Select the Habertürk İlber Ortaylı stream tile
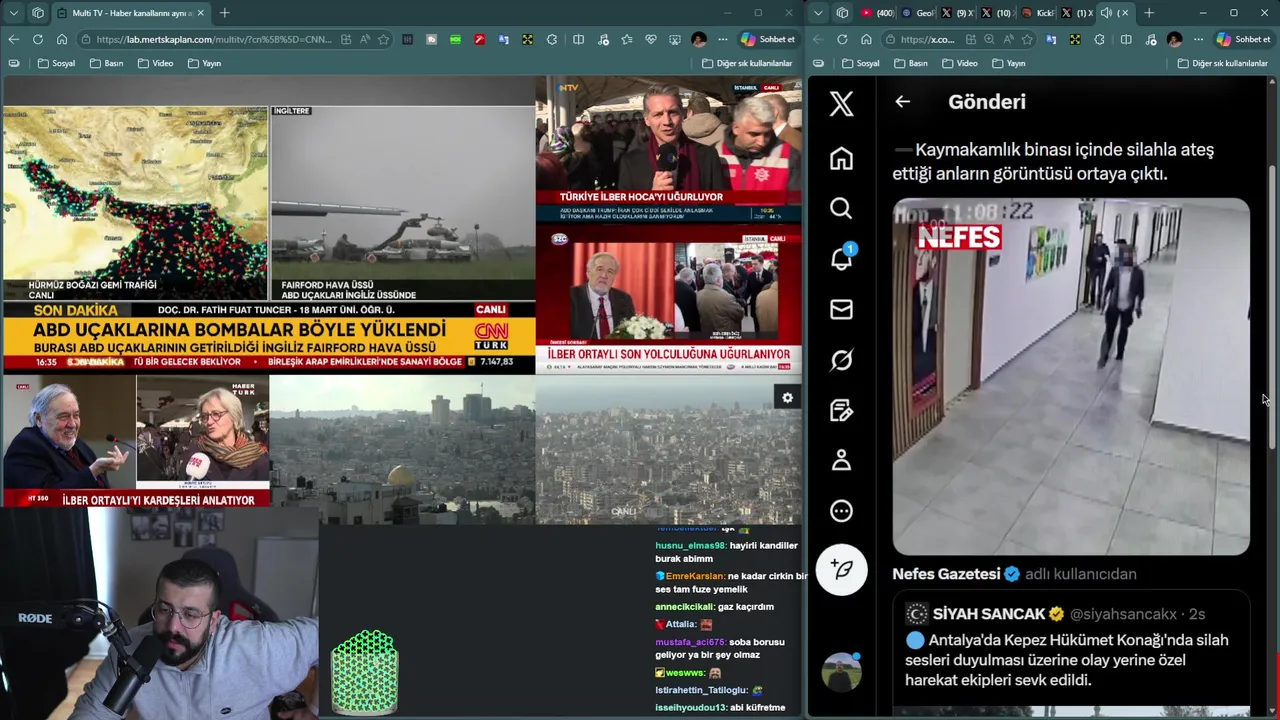Screen dimensions: 1280x720 135,441
